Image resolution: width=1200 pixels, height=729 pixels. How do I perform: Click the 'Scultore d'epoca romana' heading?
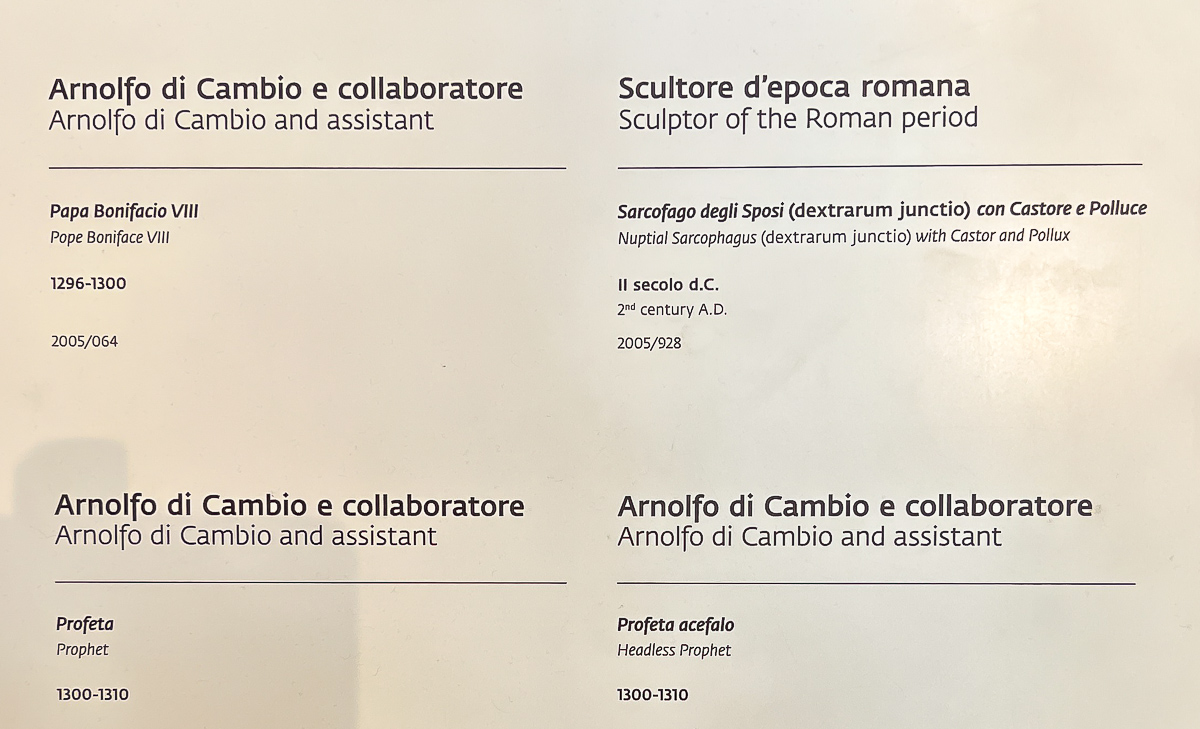point(794,88)
